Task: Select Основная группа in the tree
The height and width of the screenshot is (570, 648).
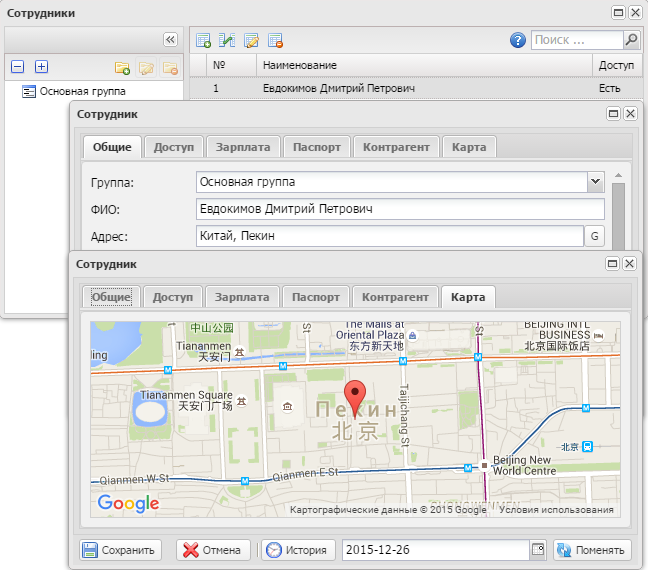Action: (x=82, y=91)
